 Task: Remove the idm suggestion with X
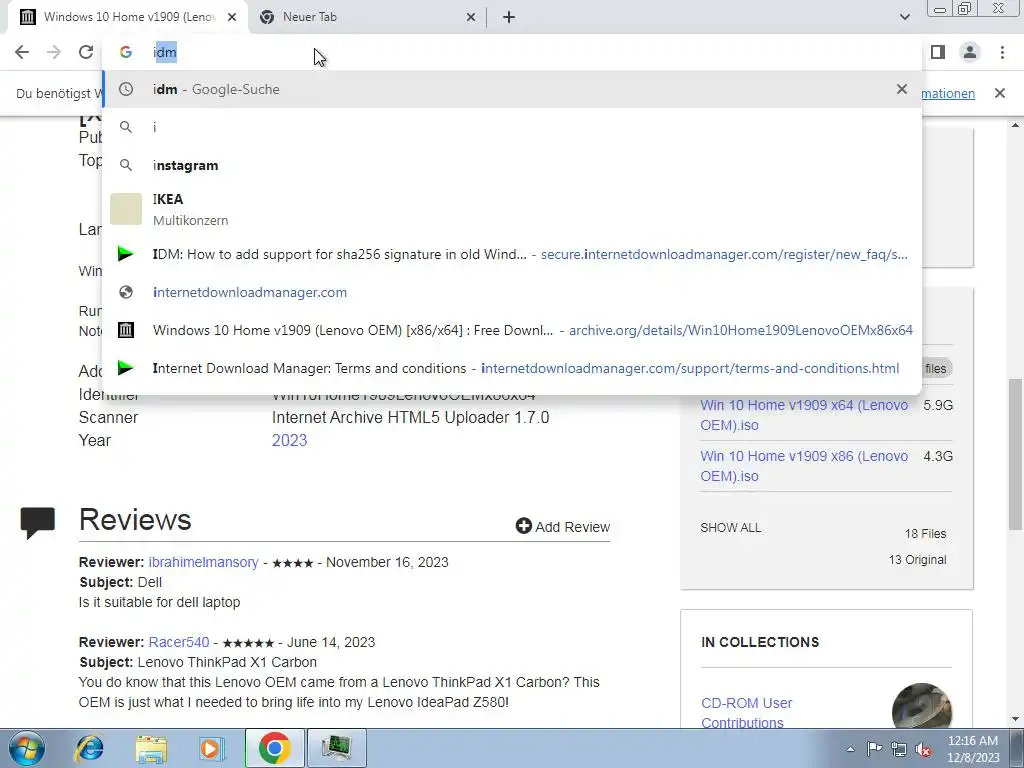(902, 89)
